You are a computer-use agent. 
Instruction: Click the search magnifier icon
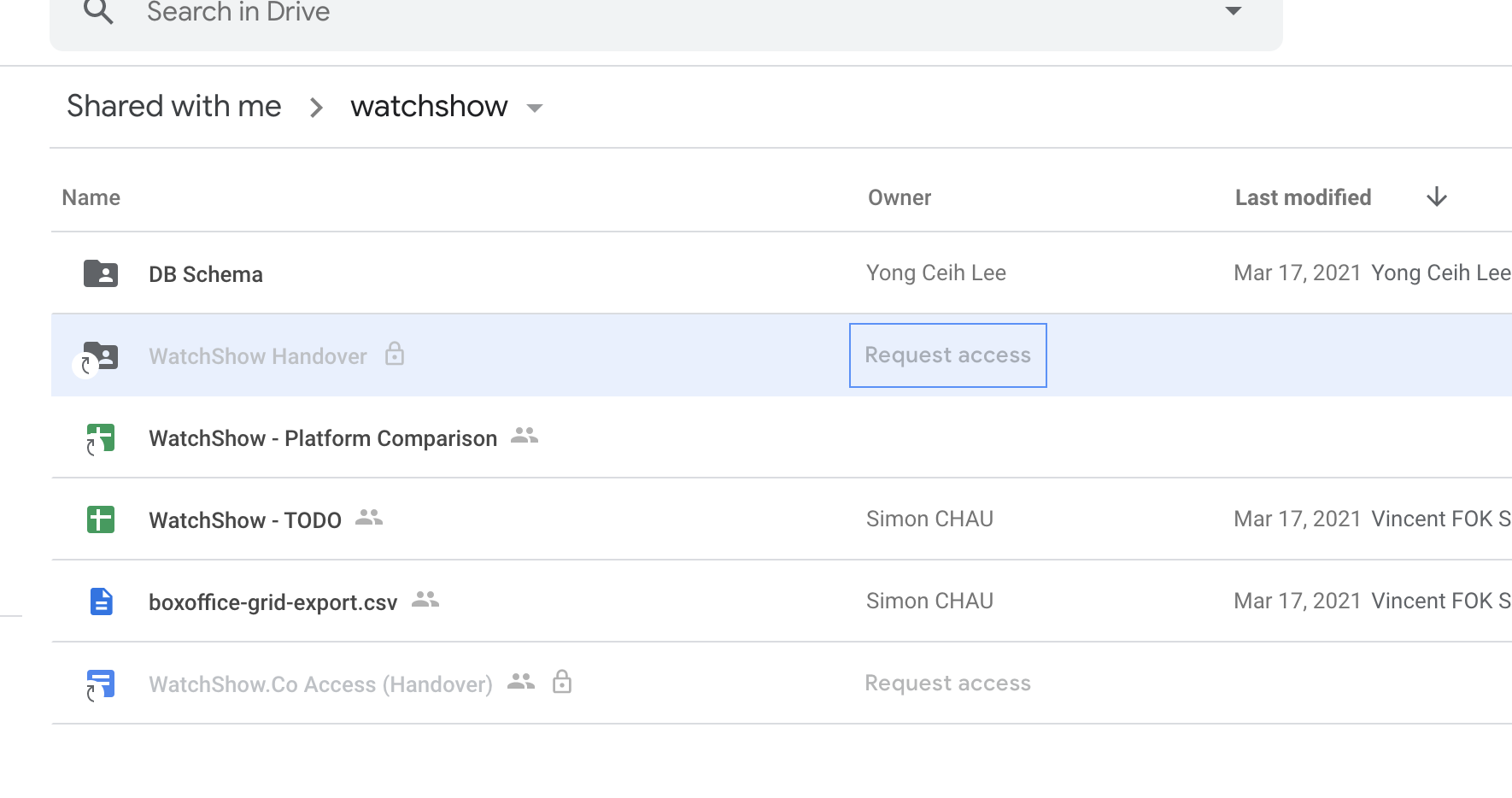(x=99, y=12)
